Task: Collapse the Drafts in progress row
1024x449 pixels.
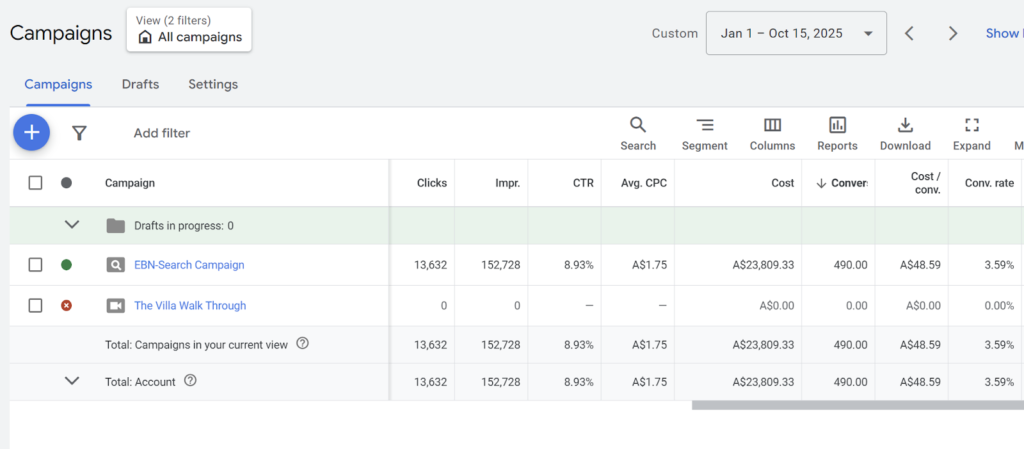Action: pos(72,225)
